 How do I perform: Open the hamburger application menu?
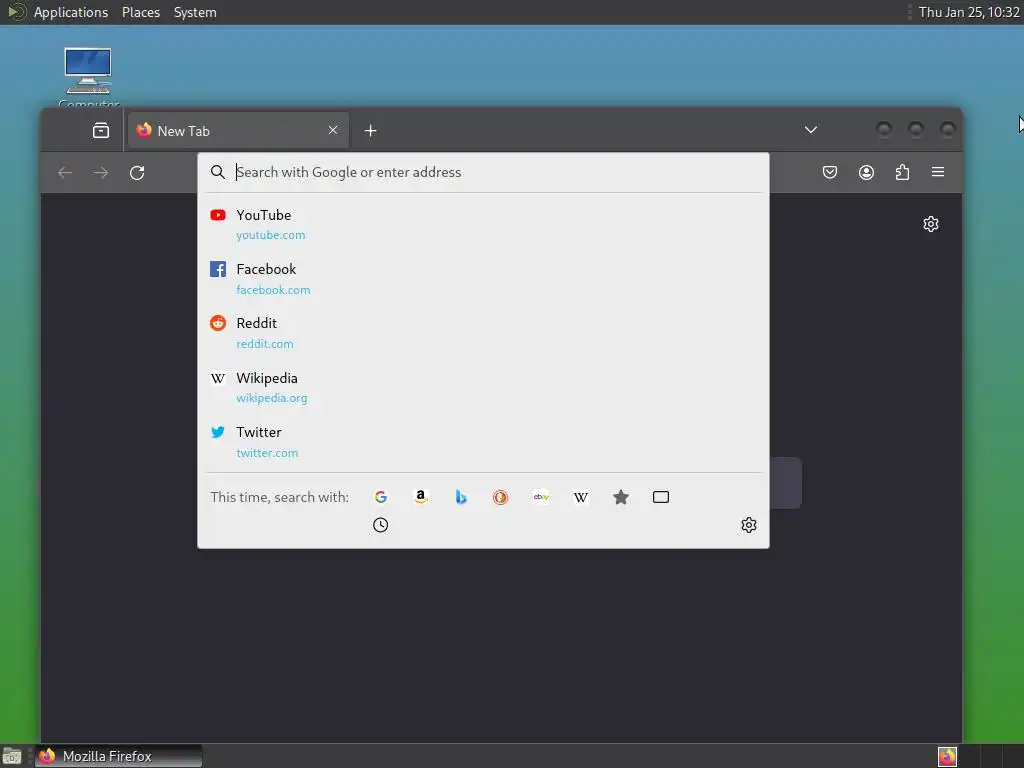point(938,172)
